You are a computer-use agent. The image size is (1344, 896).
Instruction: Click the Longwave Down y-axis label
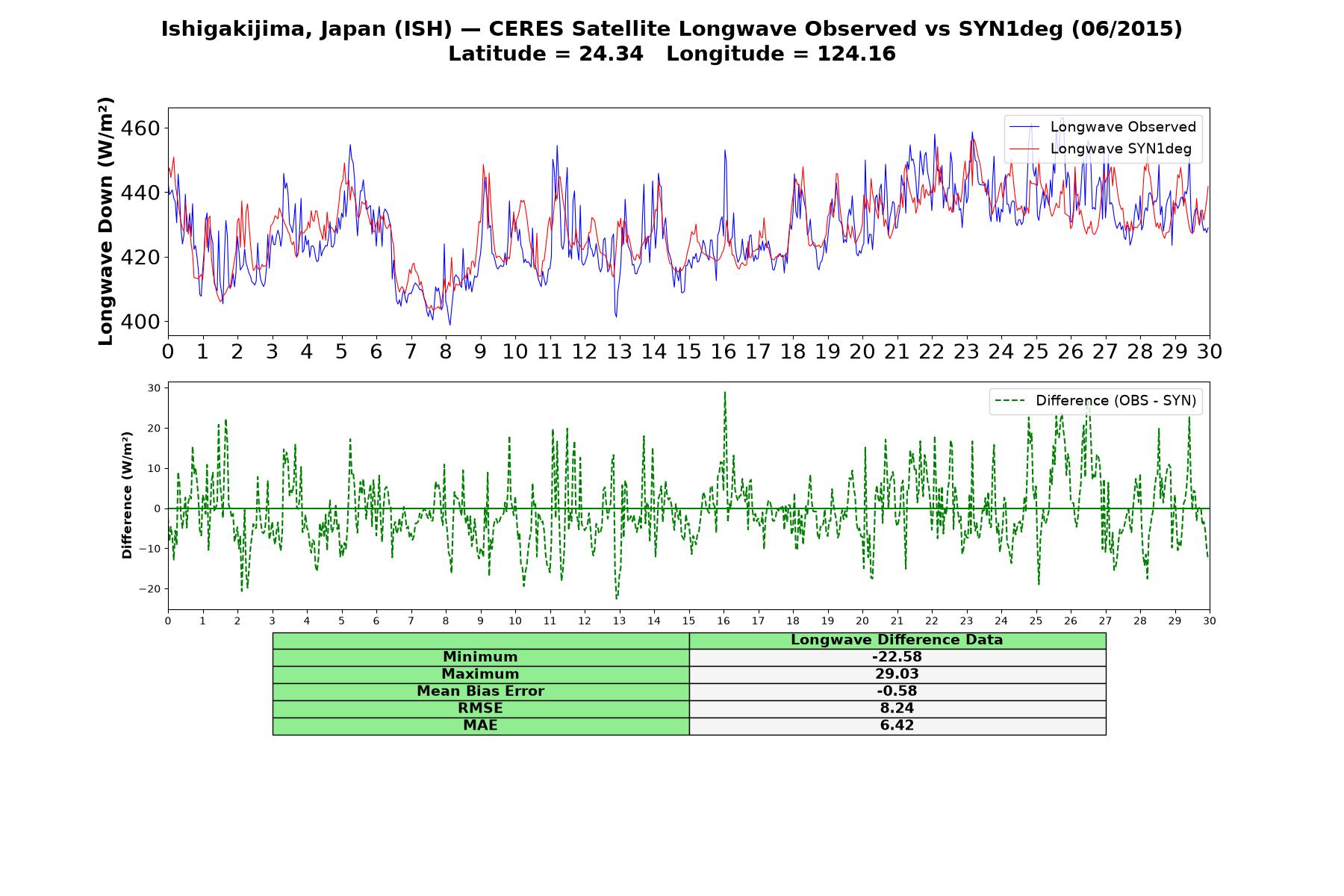point(105,221)
